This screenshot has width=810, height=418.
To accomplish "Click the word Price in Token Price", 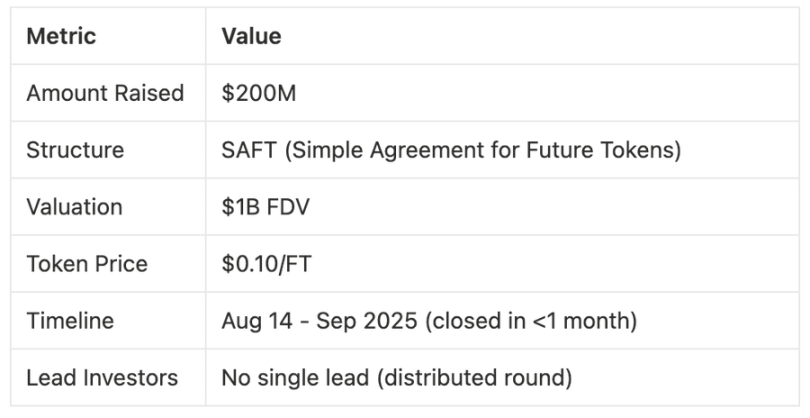I will (122, 264).
